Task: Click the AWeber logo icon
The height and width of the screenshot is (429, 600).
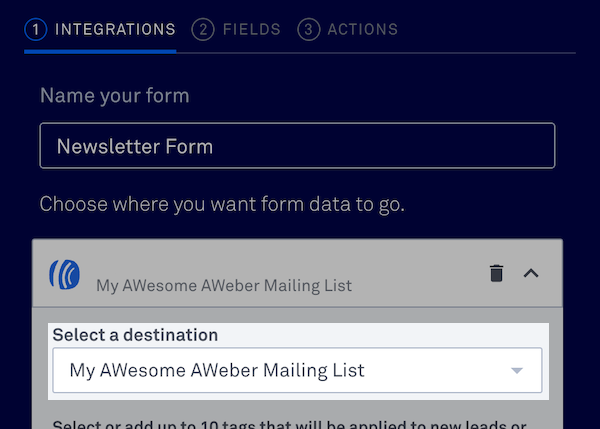Action: (65, 273)
